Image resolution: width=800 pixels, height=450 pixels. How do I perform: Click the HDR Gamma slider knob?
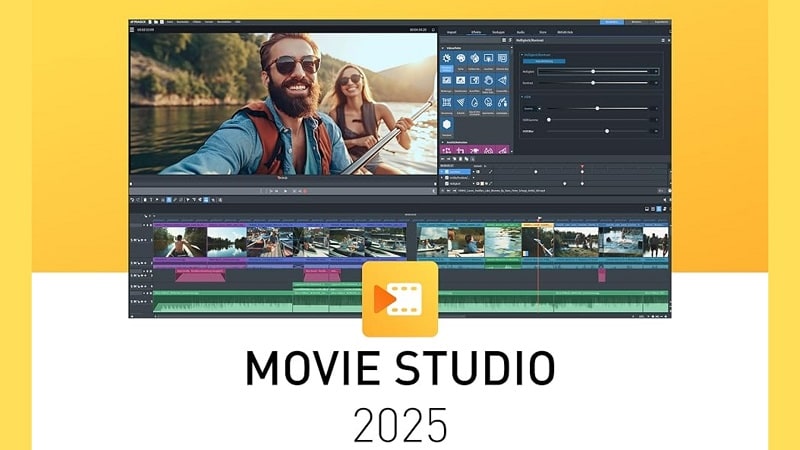[549, 120]
